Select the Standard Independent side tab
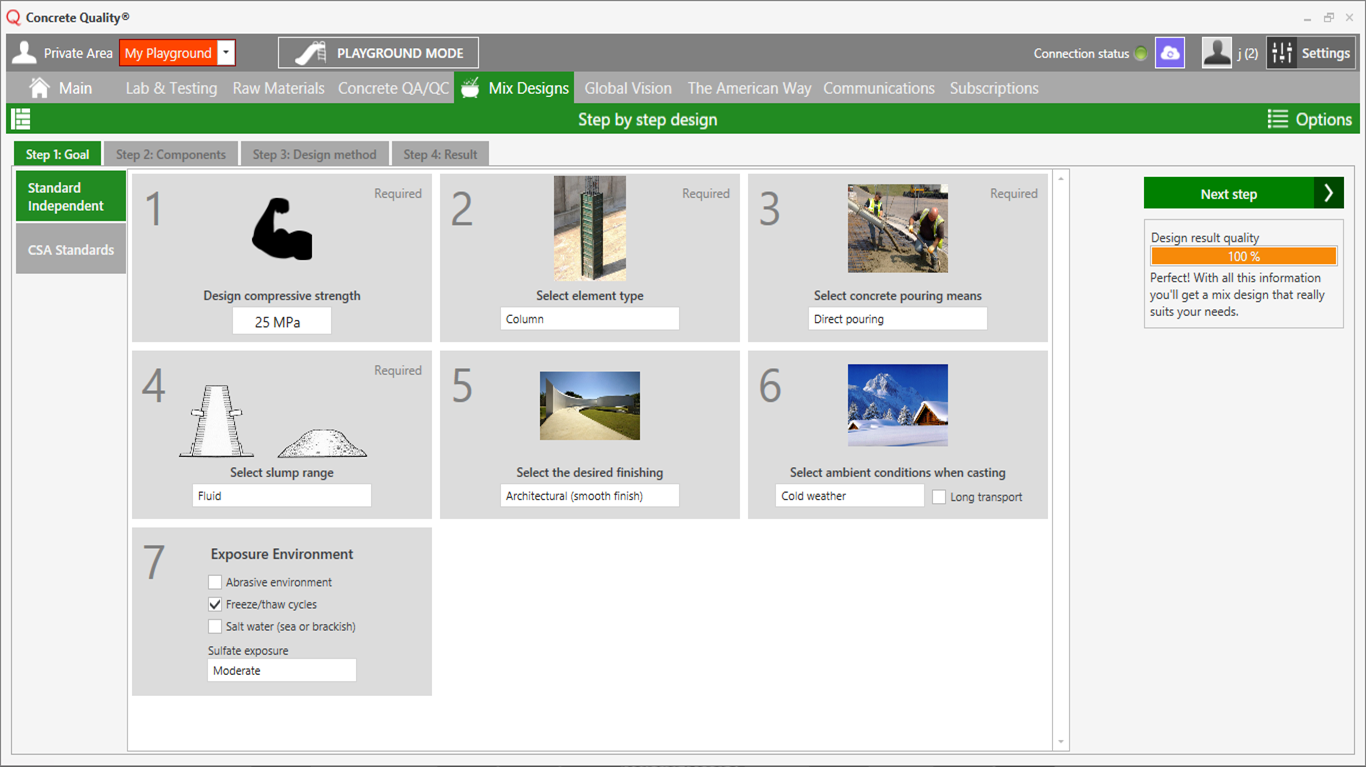The image size is (1366, 767). click(x=71, y=196)
